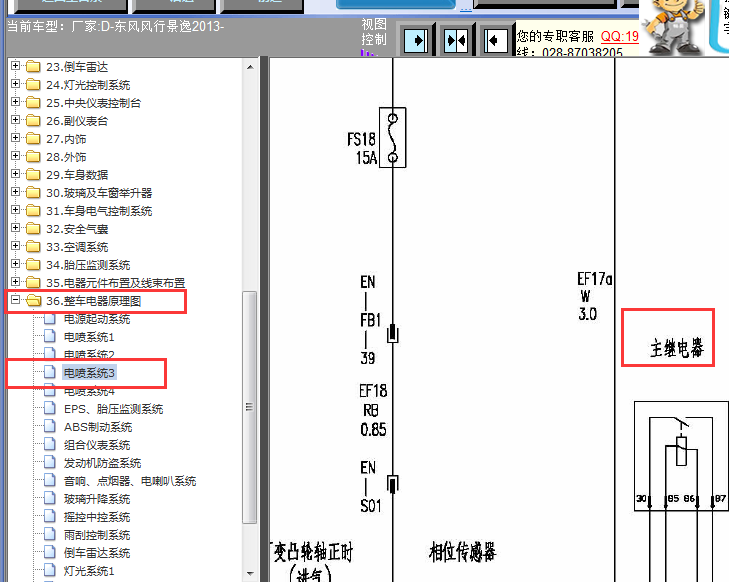Viewport: 729px width, 582px height.
Task: Select the 33.空调系统 tree item
Action: click(77, 247)
